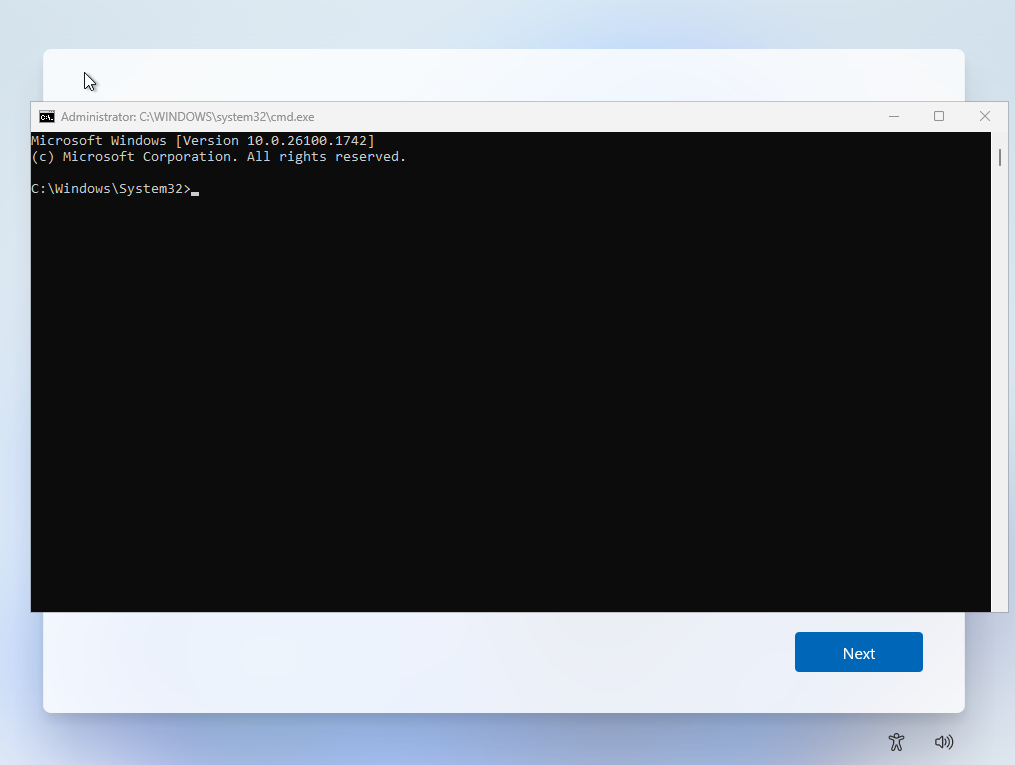The image size is (1015, 765).
Task: Click the blinking cursor after the prompt
Action: pos(195,190)
